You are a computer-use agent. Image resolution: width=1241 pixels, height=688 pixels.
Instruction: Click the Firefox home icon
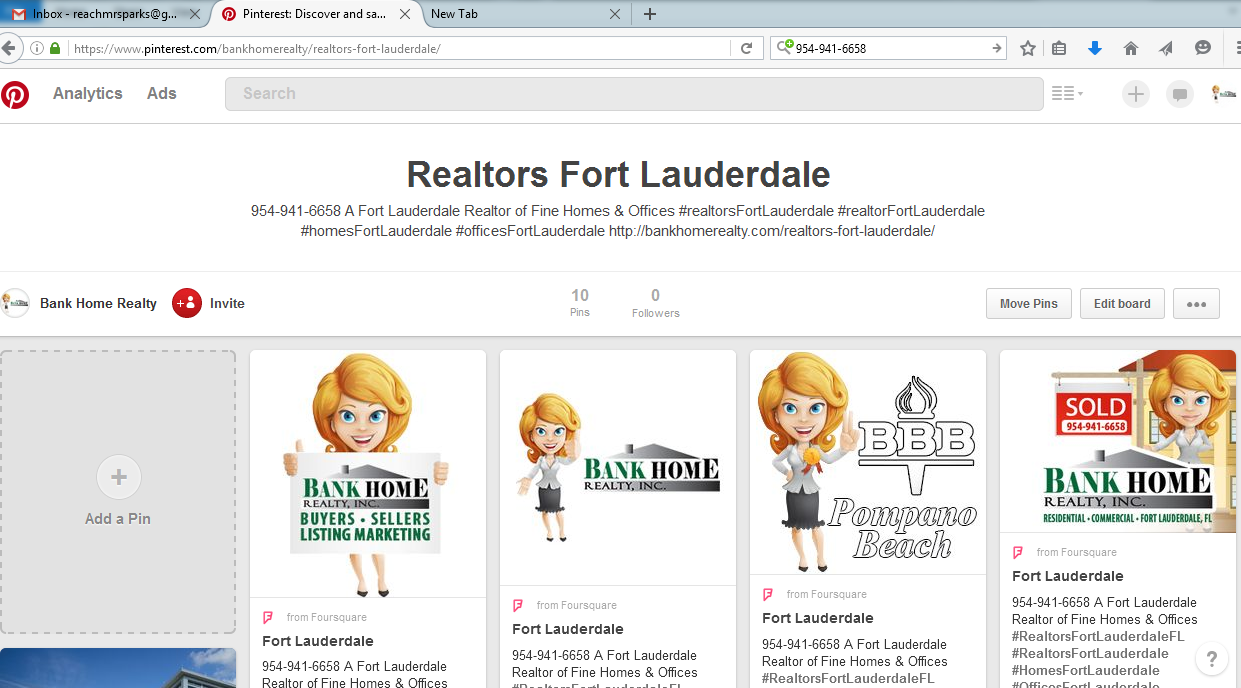click(x=1131, y=48)
